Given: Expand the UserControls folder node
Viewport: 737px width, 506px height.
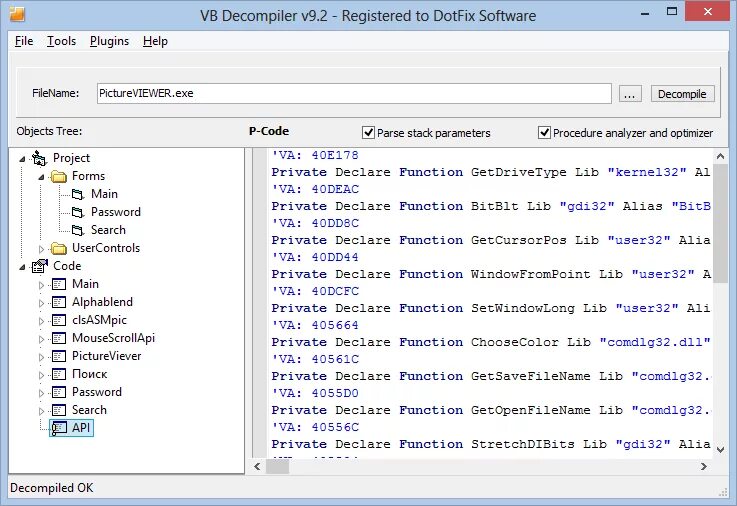Looking at the screenshot, I should 41,249.
